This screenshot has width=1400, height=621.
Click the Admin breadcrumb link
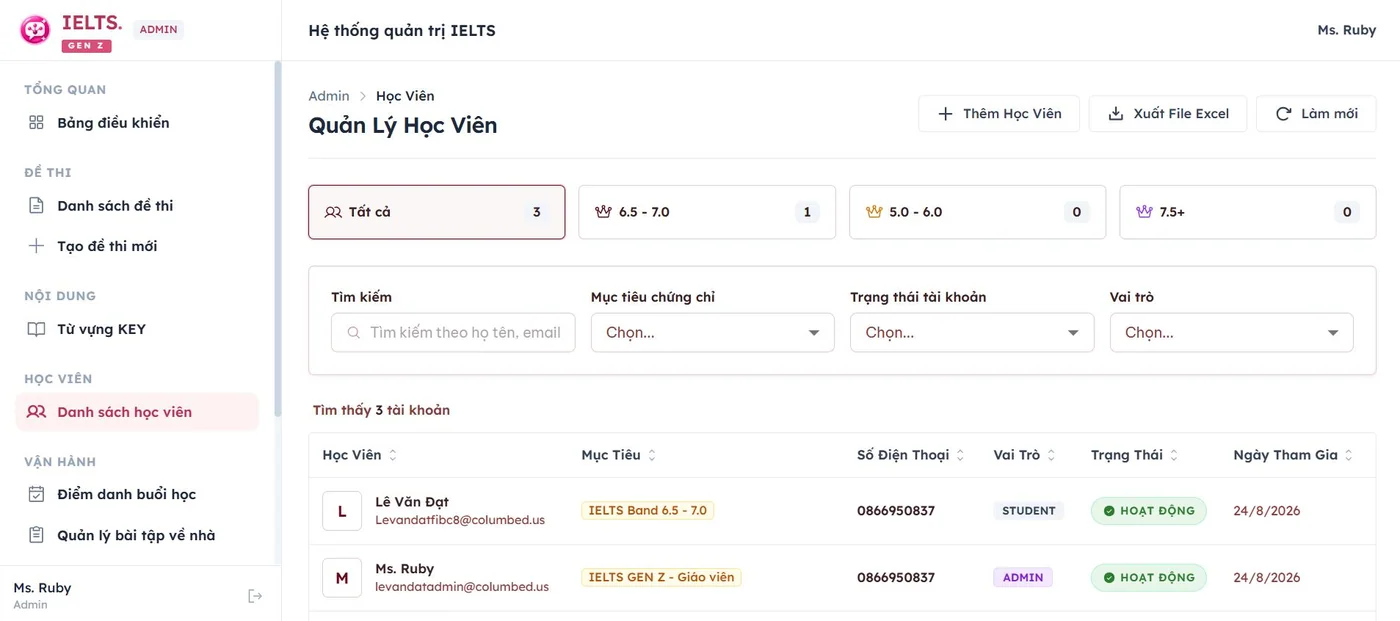pyautogui.click(x=329, y=96)
